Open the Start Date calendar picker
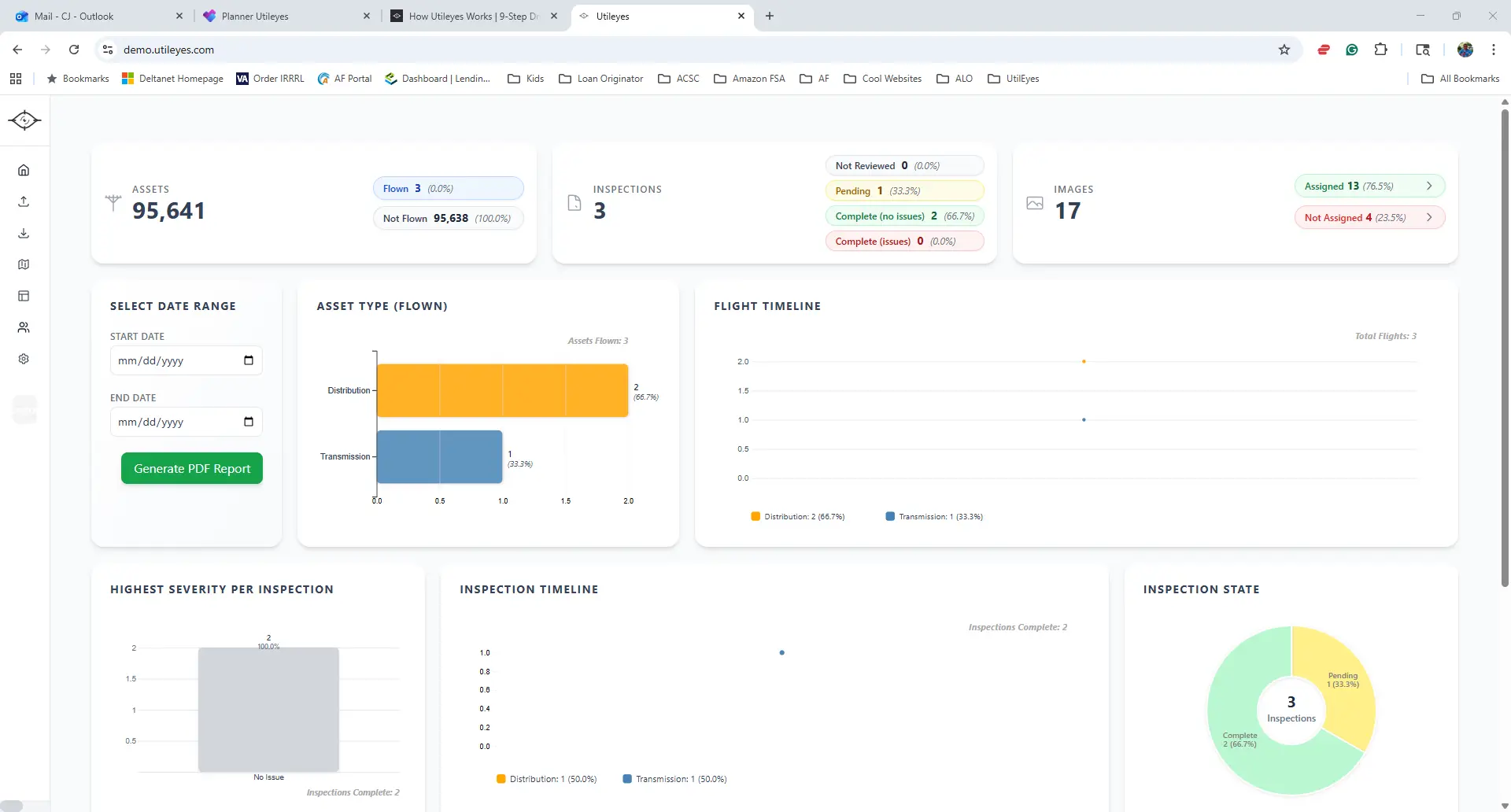Screen dimensions: 1511x812 point(249,360)
